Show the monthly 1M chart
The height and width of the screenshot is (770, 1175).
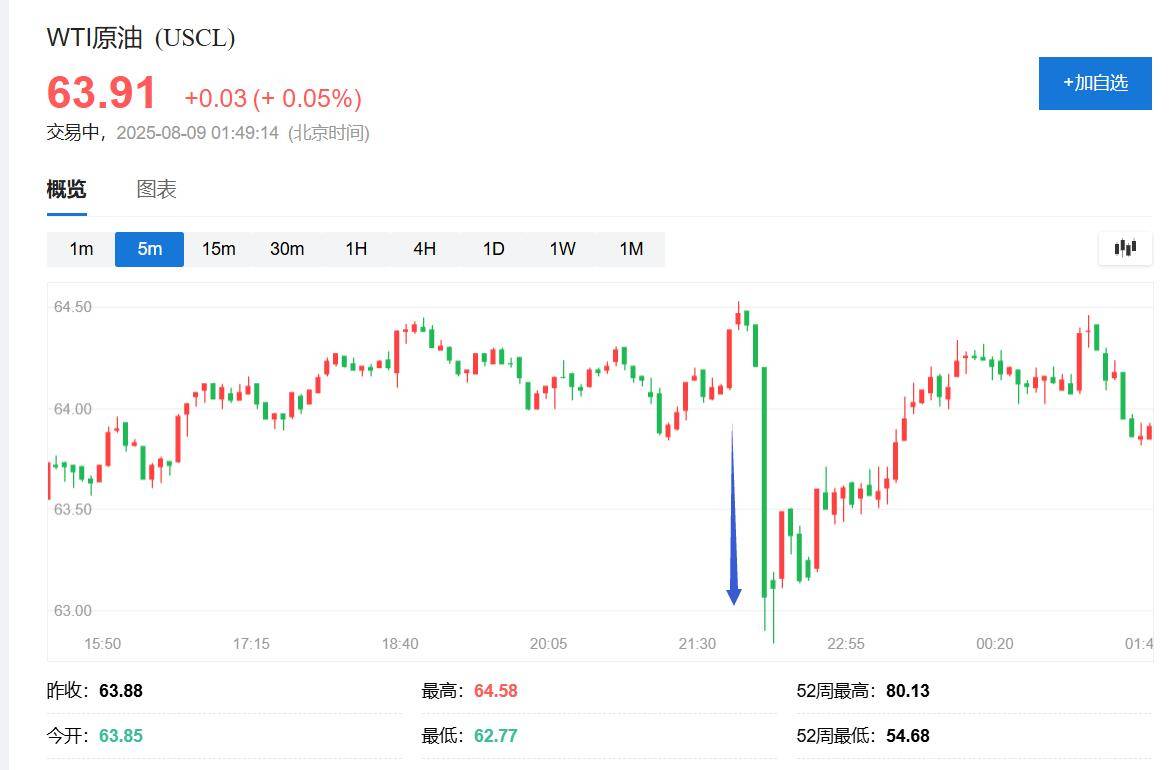click(631, 249)
